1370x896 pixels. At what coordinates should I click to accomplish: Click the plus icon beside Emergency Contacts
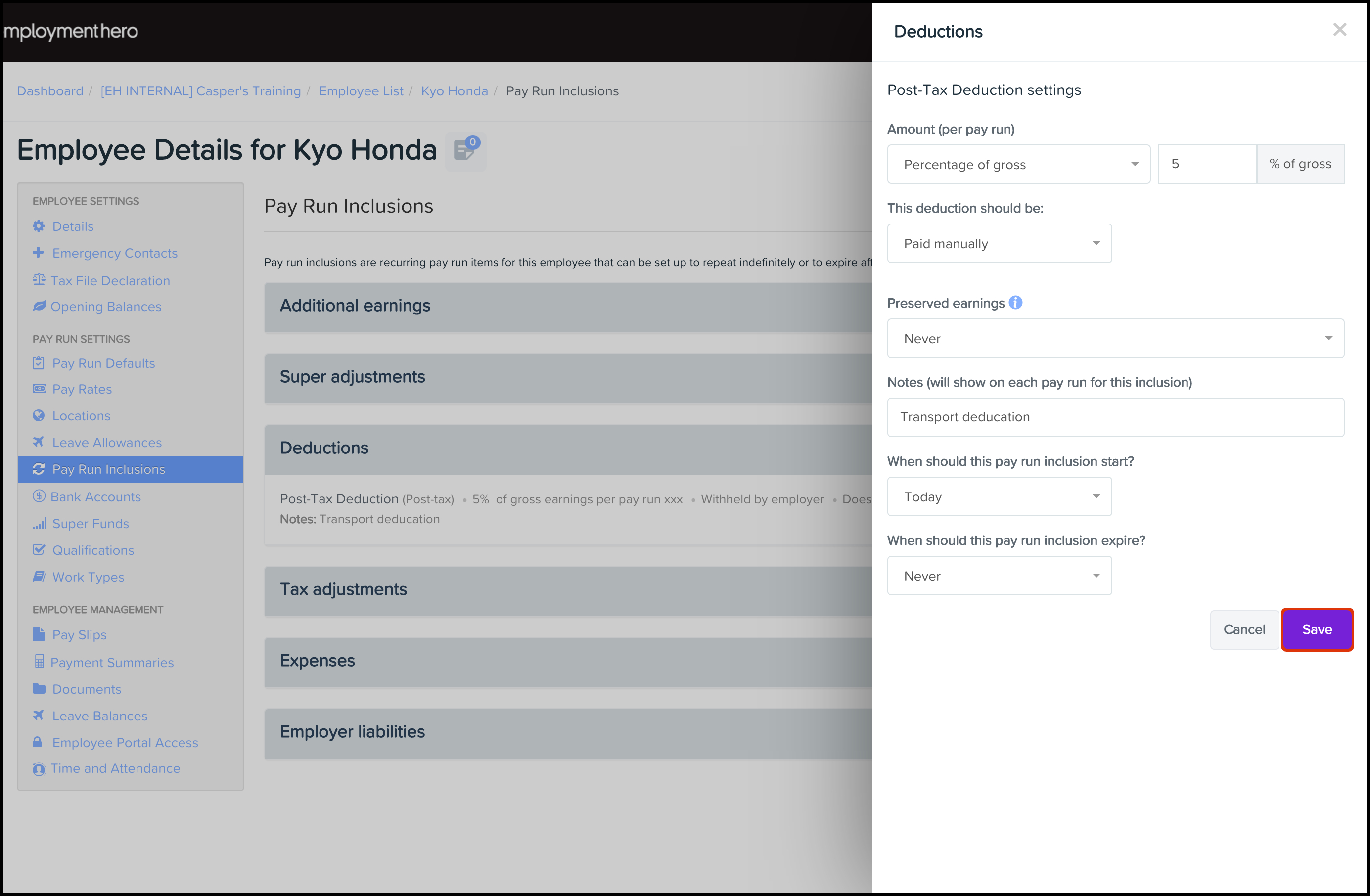[x=39, y=253]
